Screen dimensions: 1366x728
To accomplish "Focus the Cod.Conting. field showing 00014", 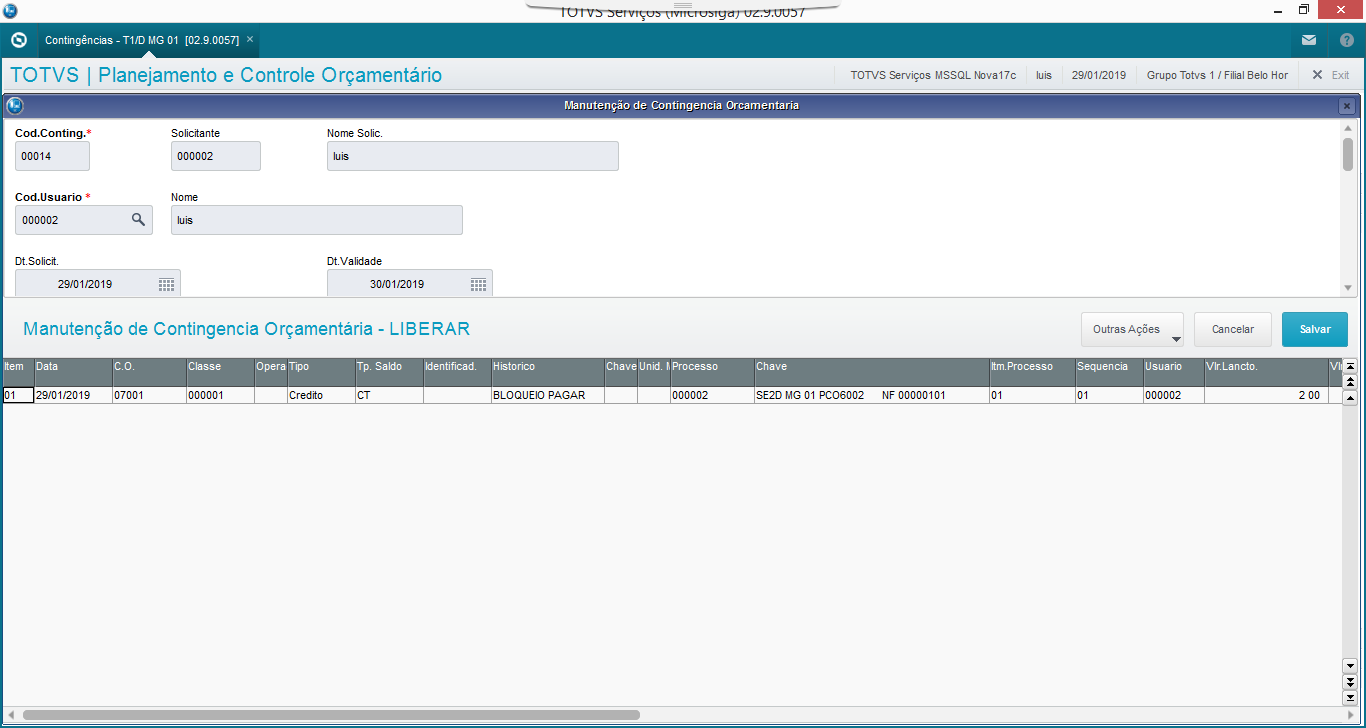I will (52, 156).
